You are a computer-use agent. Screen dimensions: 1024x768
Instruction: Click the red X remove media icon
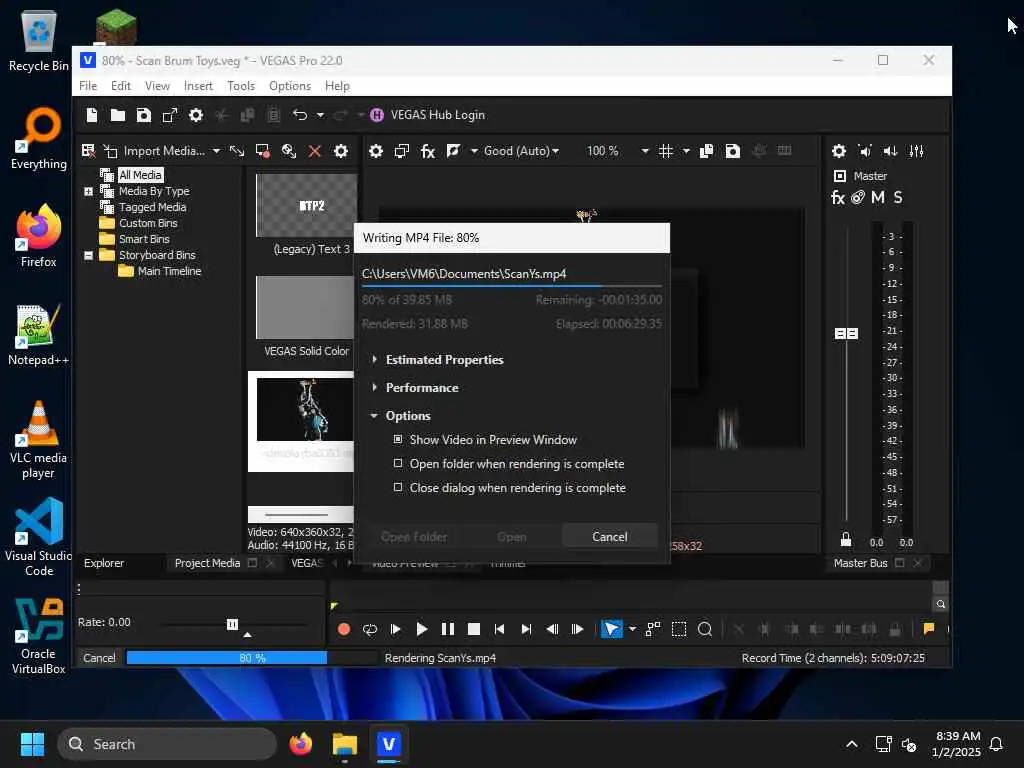tap(315, 151)
